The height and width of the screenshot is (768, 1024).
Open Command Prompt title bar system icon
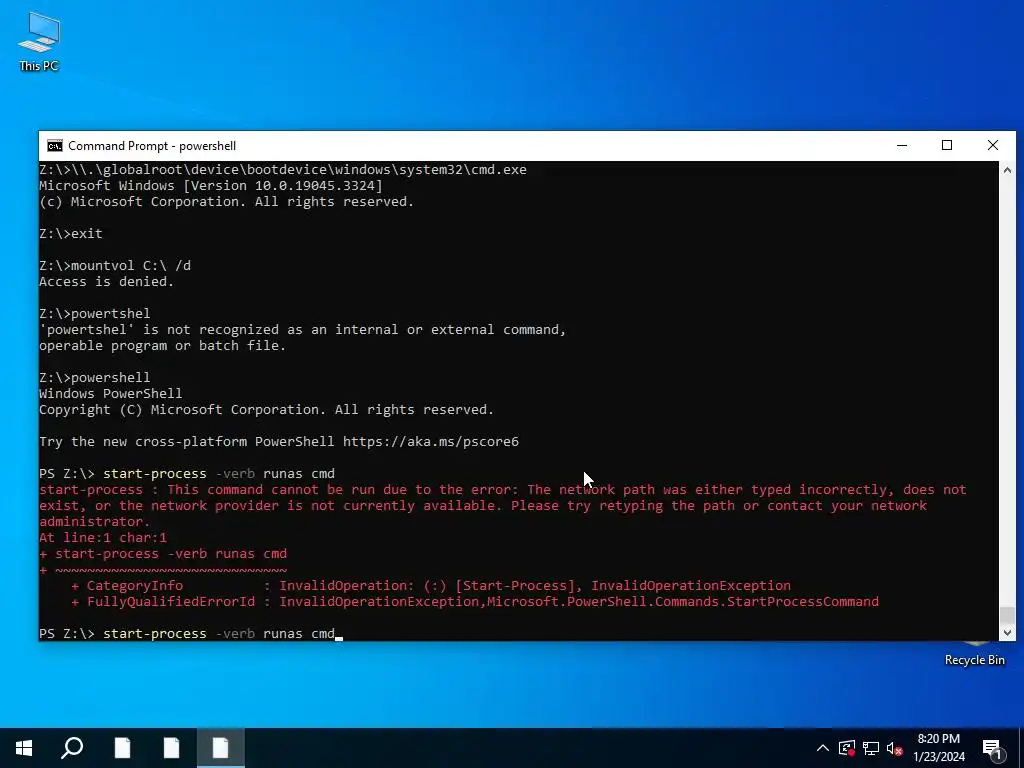click(55, 146)
